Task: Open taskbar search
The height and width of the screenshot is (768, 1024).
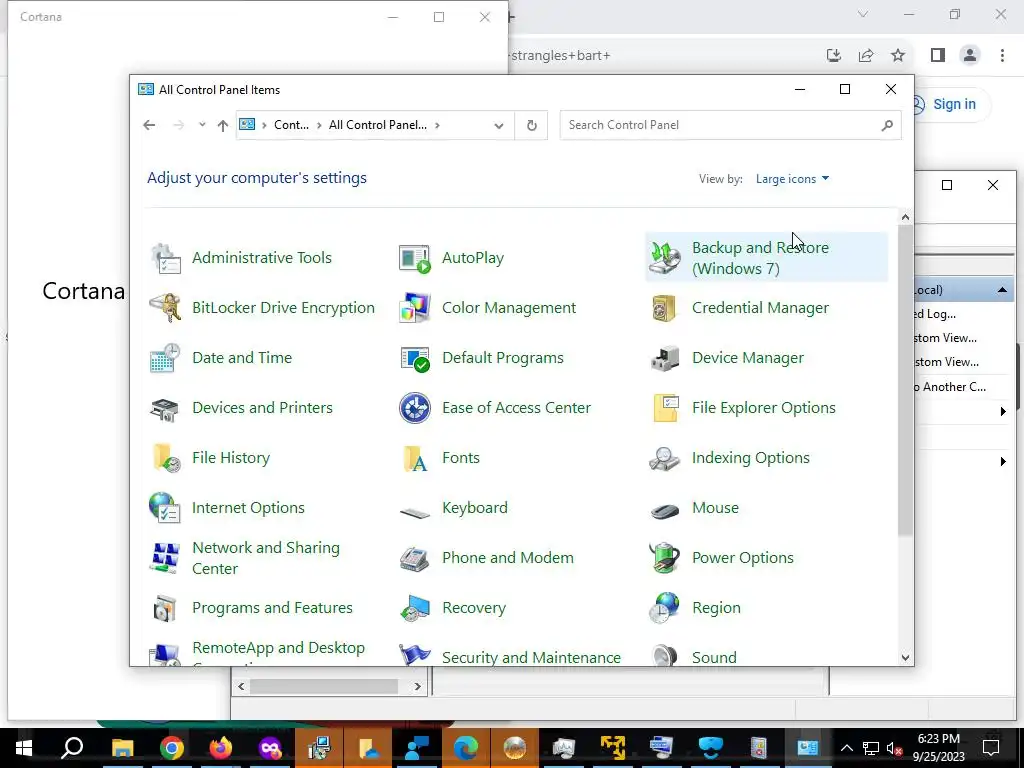Action: pos(72,748)
